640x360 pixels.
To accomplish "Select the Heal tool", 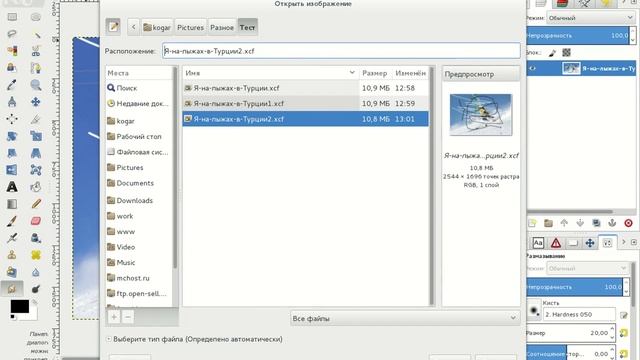I will coord(36,255).
